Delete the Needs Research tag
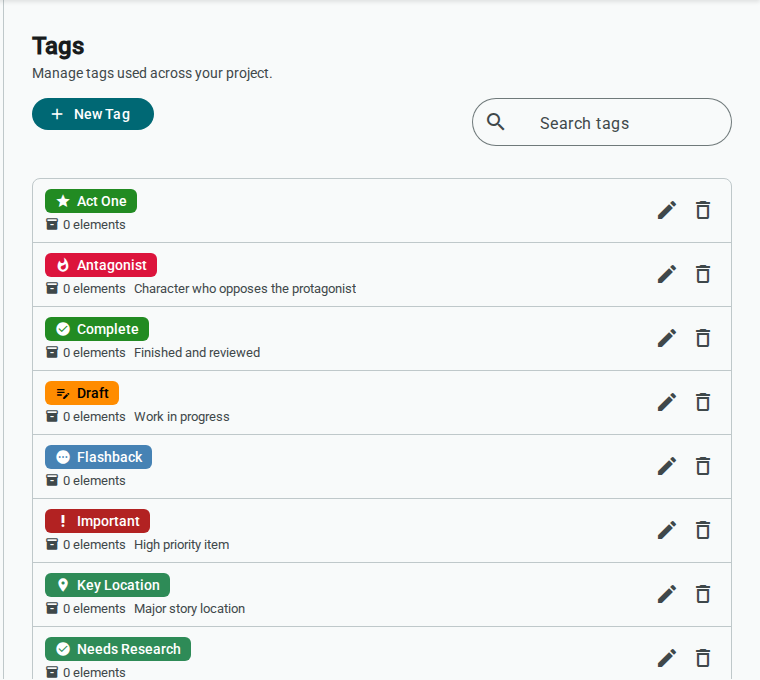760x680 pixels. click(x=703, y=658)
